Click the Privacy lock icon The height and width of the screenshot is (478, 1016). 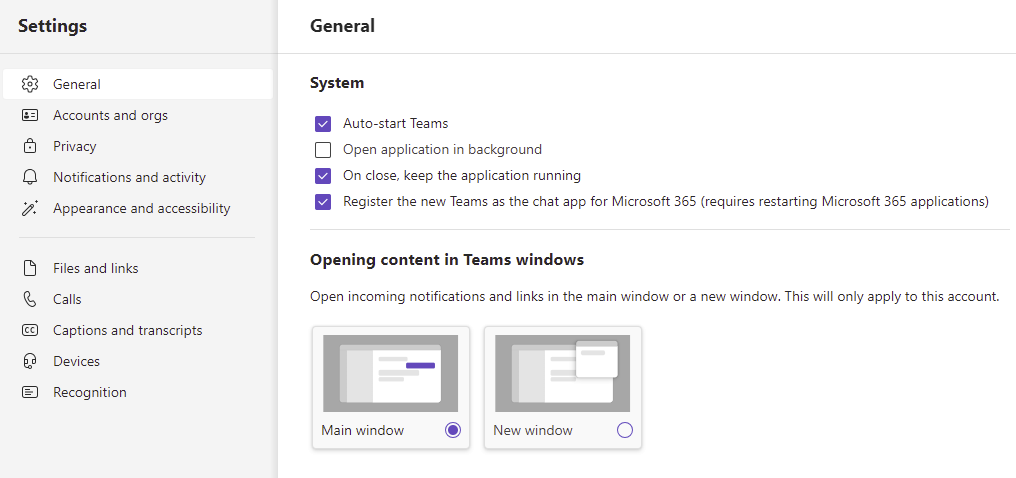click(x=30, y=146)
